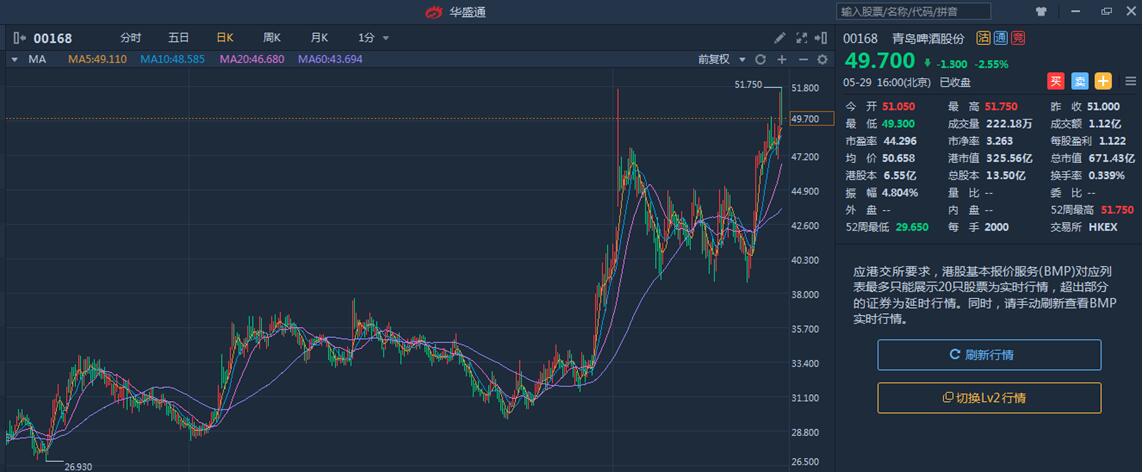Select the 分时 chart tab
Screen dimensions: 1145x472
(131, 38)
